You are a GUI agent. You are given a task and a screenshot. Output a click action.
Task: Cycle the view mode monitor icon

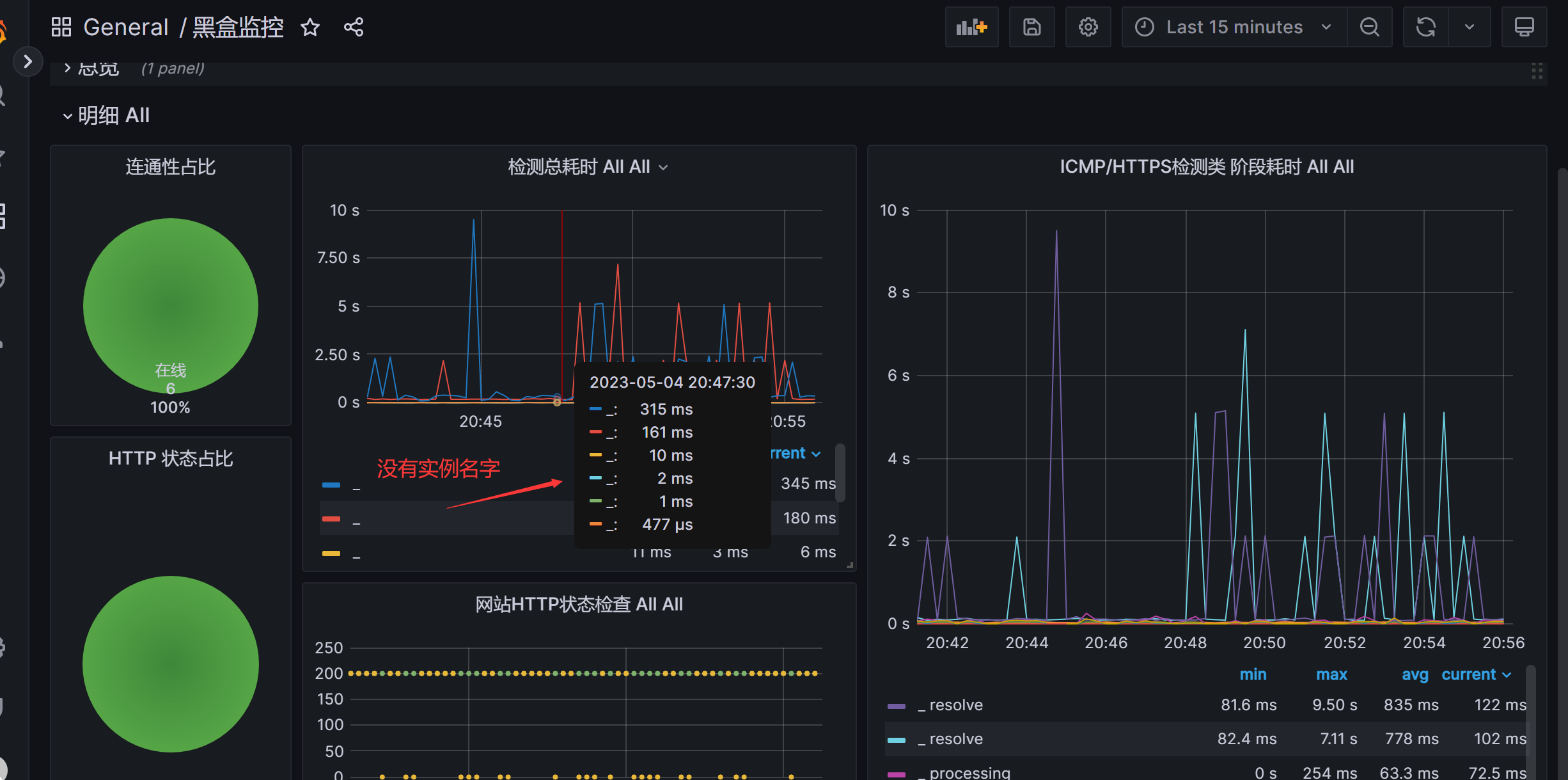(1524, 28)
